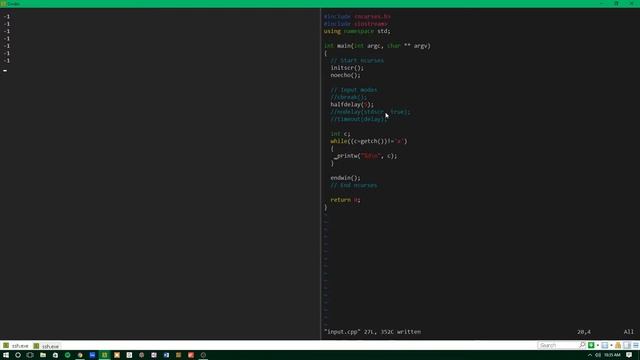Image resolution: width=640 pixels, height=360 pixels.
Task: Open File Explorer from the taskbar
Action: [43, 355]
